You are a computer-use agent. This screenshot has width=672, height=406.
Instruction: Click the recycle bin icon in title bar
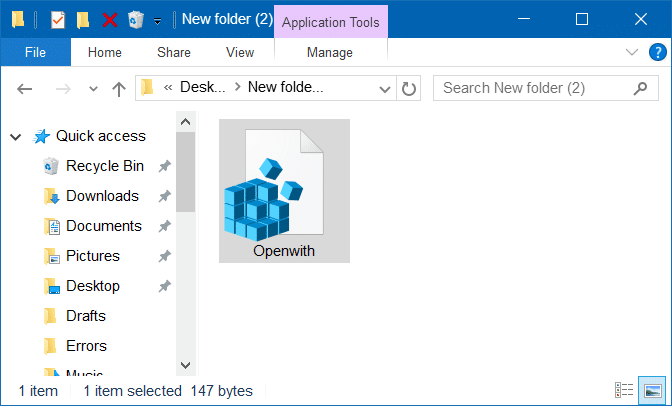[x=135, y=20]
